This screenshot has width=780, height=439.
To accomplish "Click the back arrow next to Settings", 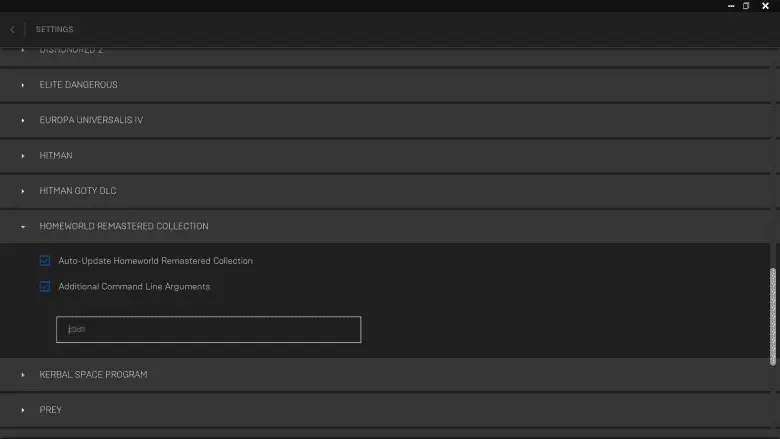I will (x=12, y=29).
